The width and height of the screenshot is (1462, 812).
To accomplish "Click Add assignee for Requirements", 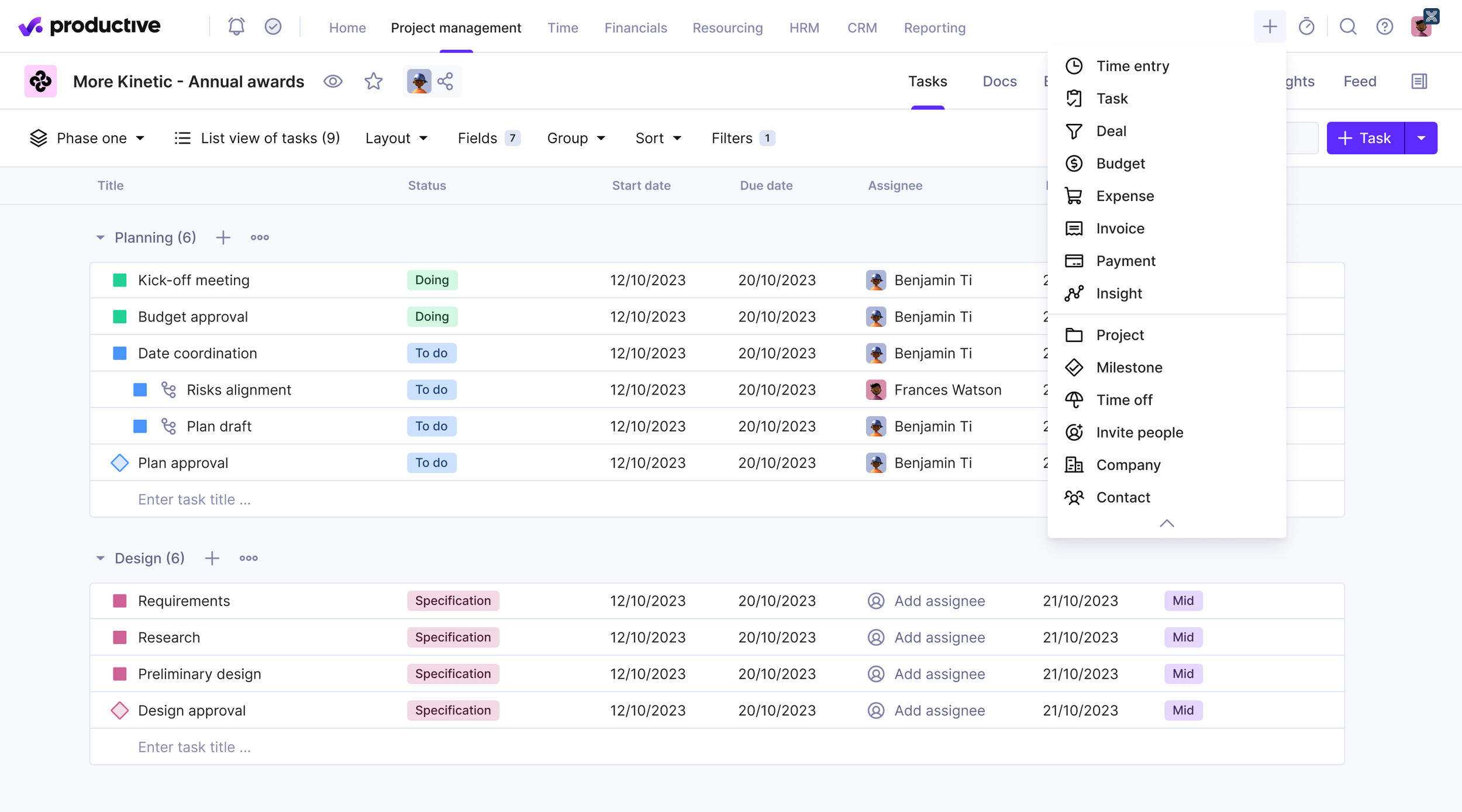I will 939,600.
